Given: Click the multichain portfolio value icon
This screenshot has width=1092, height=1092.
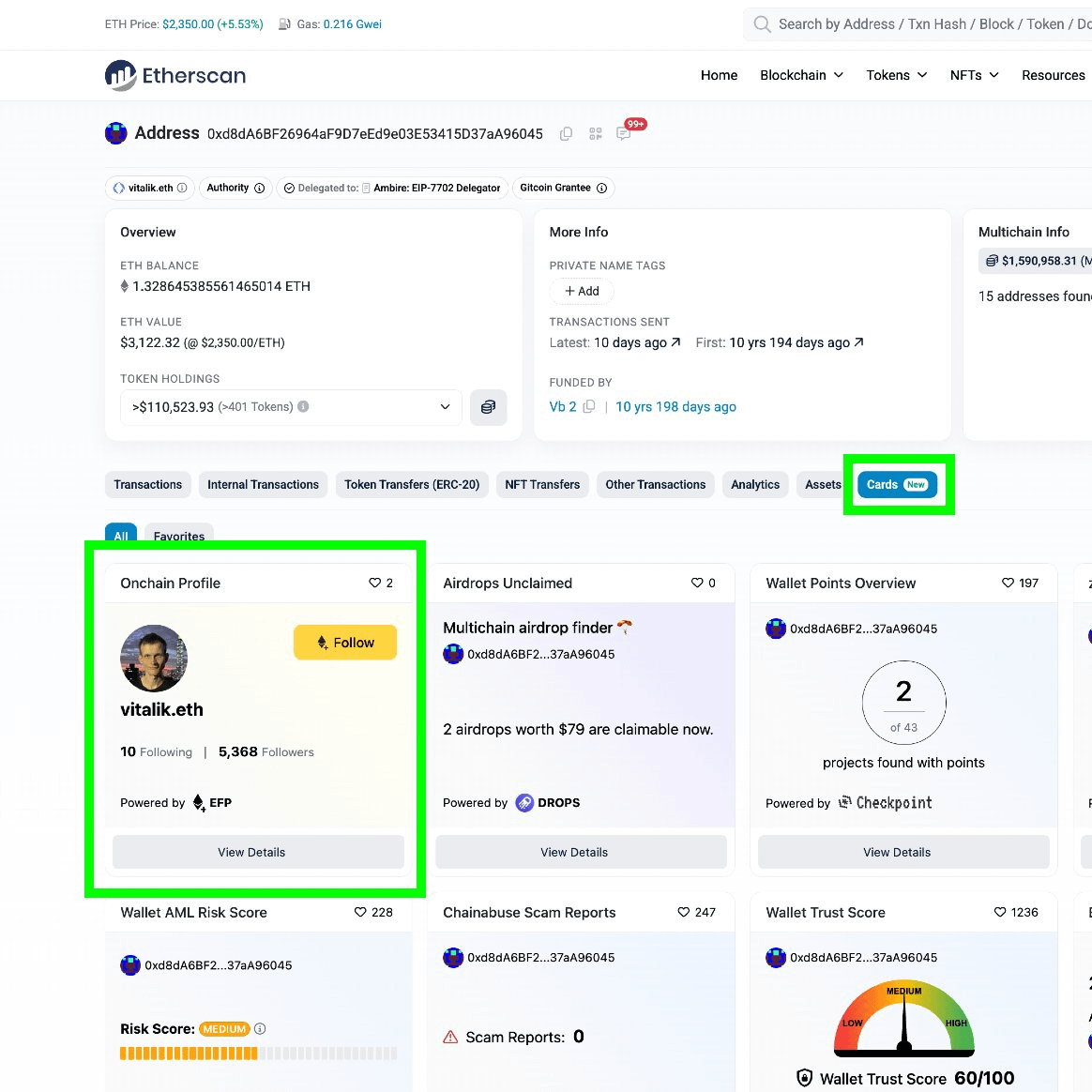Looking at the screenshot, I should click(x=992, y=261).
